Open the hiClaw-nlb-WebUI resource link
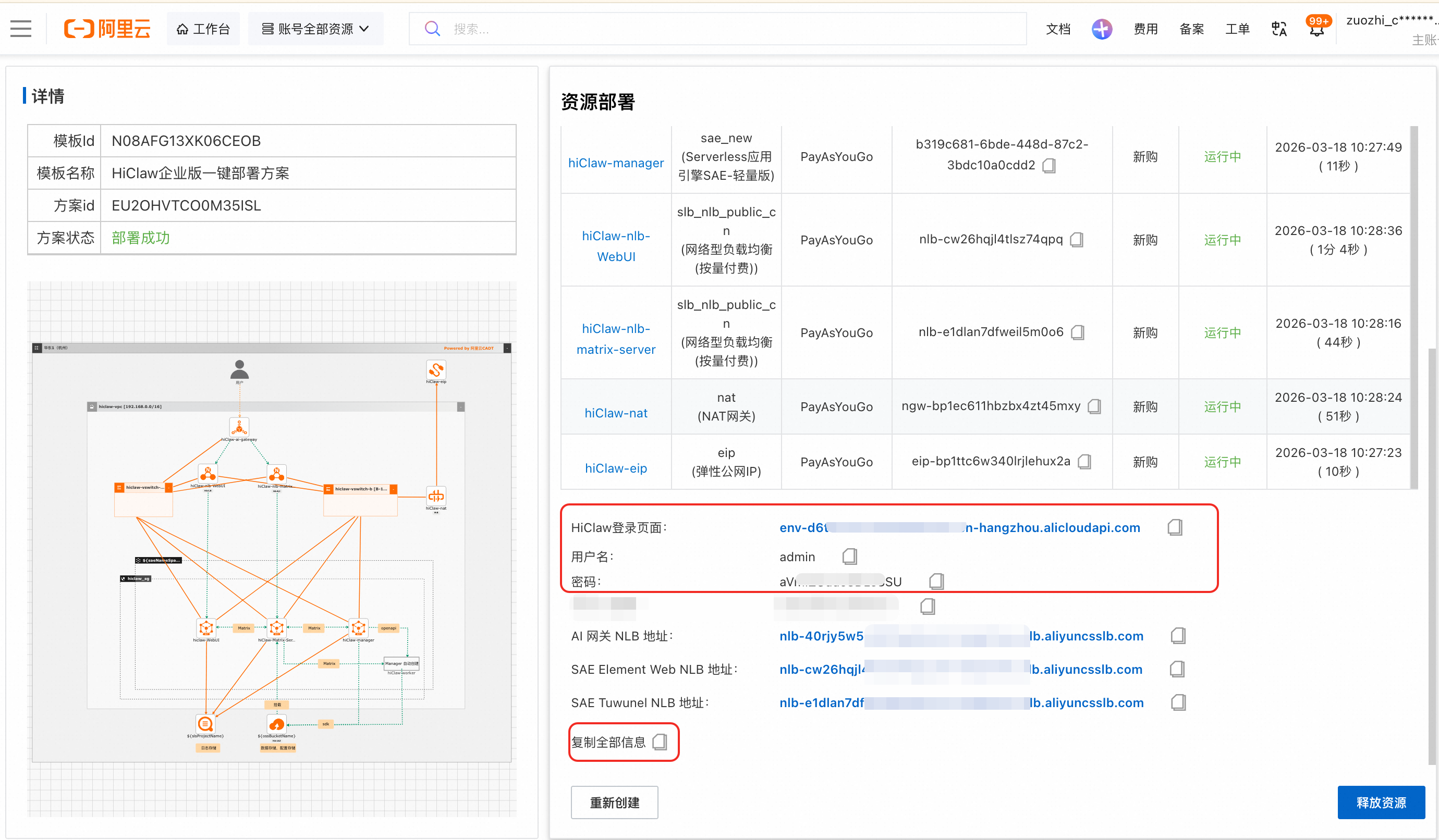Image resolution: width=1439 pixels, height=840 pixels. coord(616,246)
